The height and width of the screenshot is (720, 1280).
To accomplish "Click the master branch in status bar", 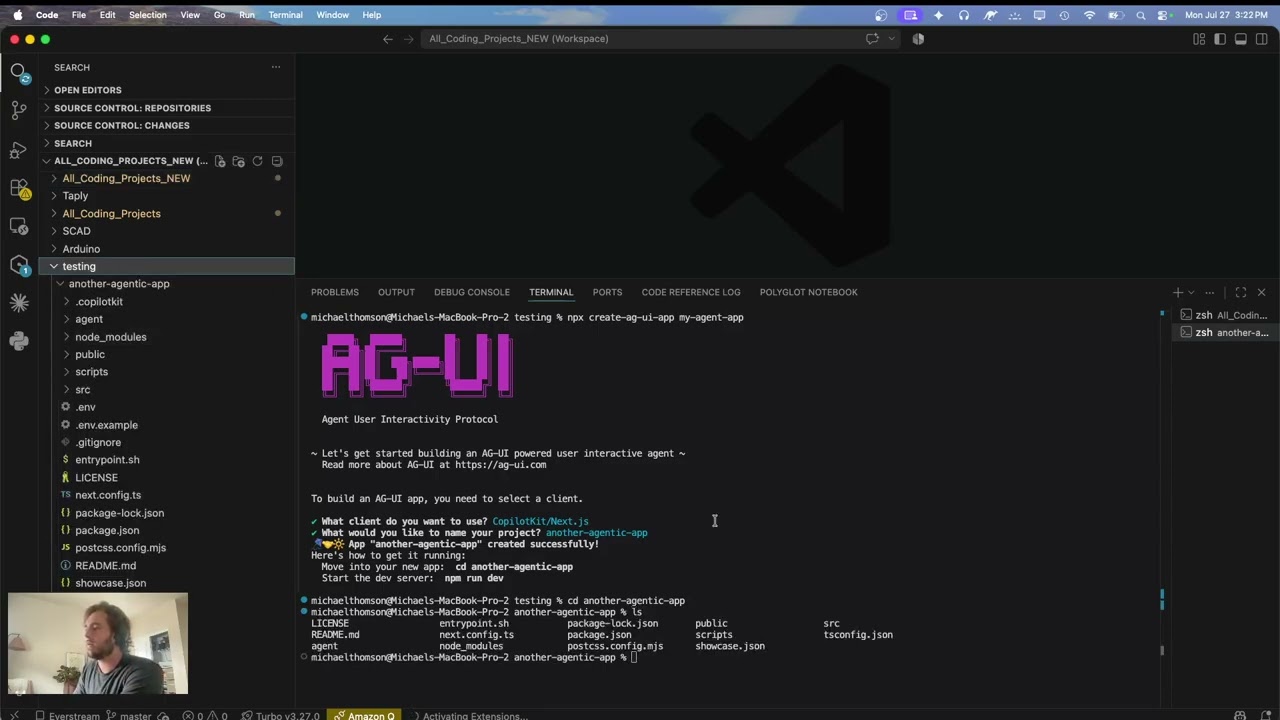I will coord(127,715).
